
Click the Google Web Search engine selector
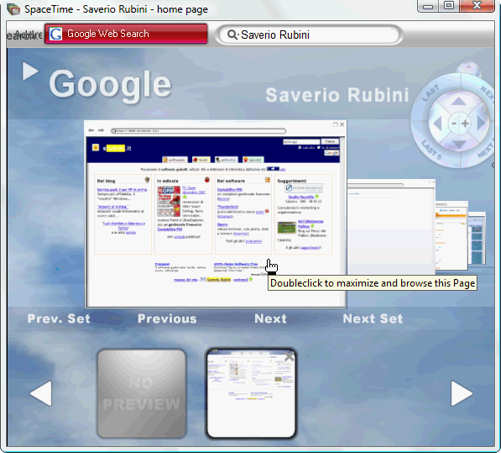pyautogui.click(x=126, y=34)
